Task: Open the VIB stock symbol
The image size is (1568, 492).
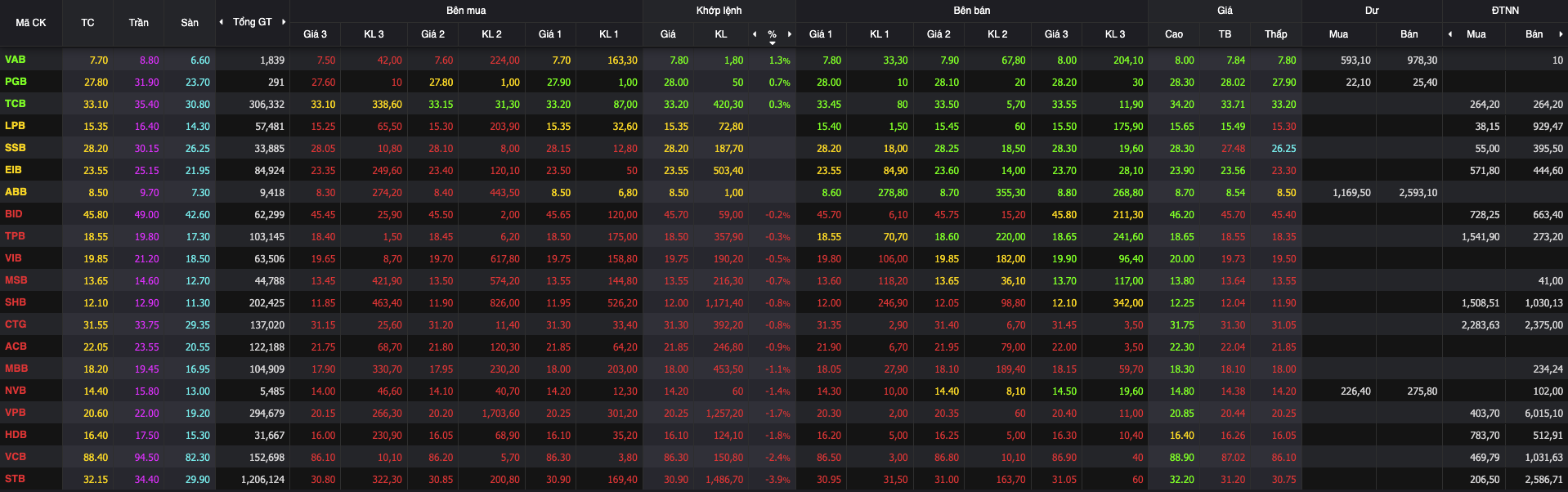Action: tap(13, 258)
